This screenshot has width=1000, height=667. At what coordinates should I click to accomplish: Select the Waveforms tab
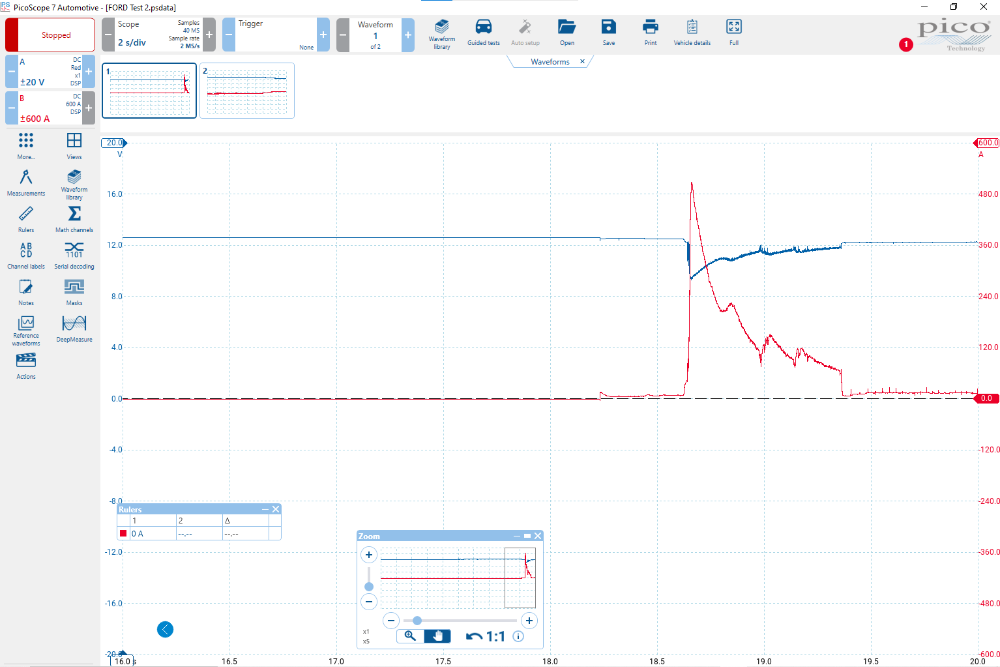point(550,62)
